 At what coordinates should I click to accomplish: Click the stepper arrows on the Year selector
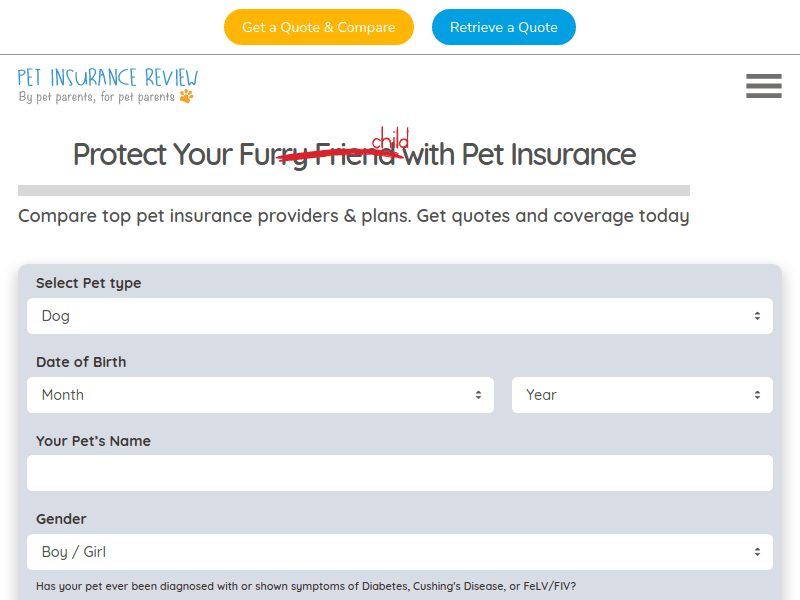(x=758, y=394)
